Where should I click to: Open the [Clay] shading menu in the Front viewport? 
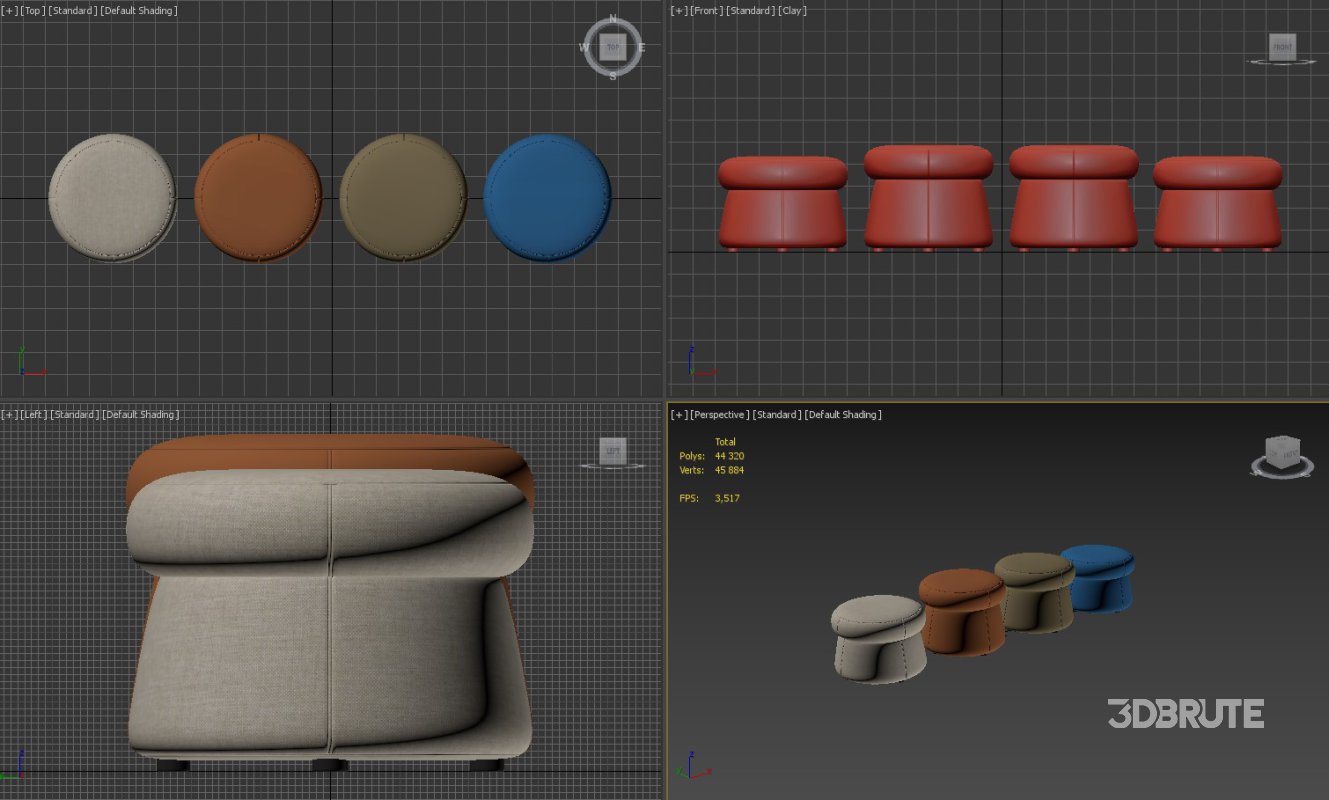point(792,10)
